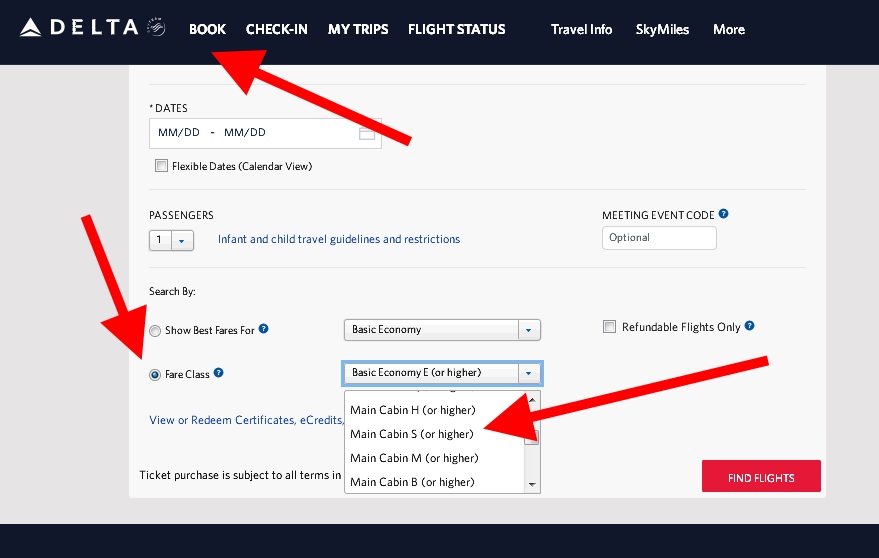Click the Delta logo
Viewport: 879px width, 558px height.
click(92, 27)
